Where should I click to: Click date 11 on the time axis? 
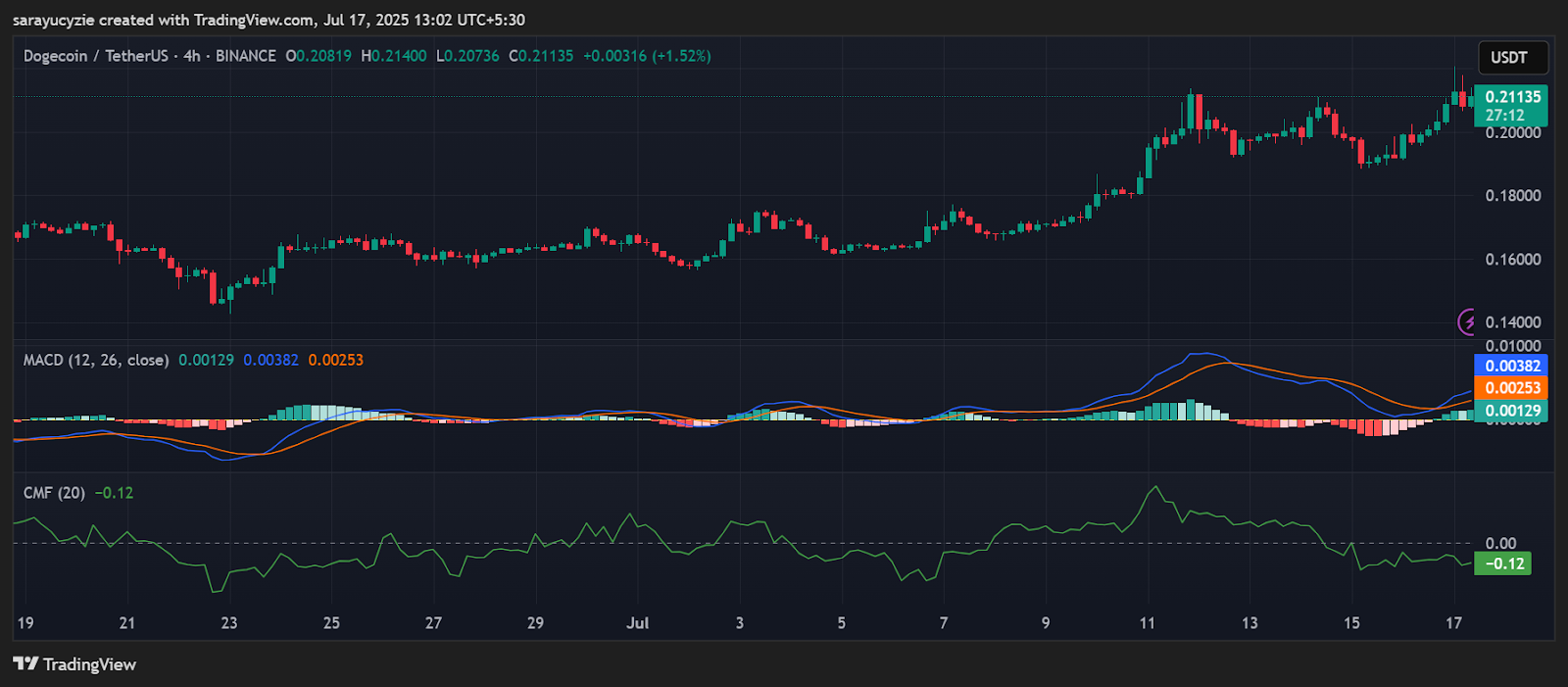(x=1148, y=623)
